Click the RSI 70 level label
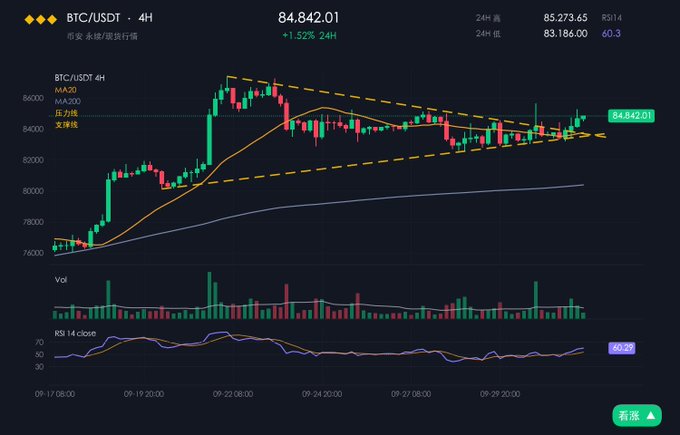The height and width of the screenshot is (435, 680). coord(39,342)
